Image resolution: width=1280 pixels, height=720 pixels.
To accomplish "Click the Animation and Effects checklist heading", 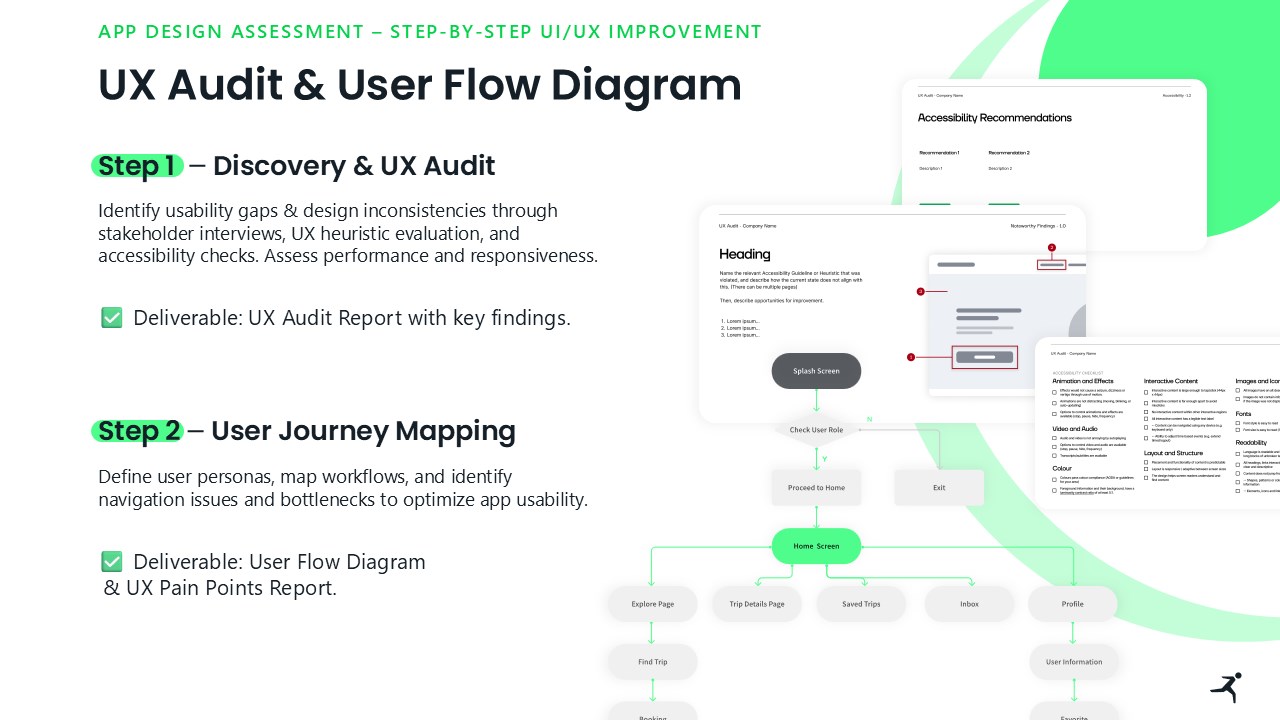I will [1083, 381].
